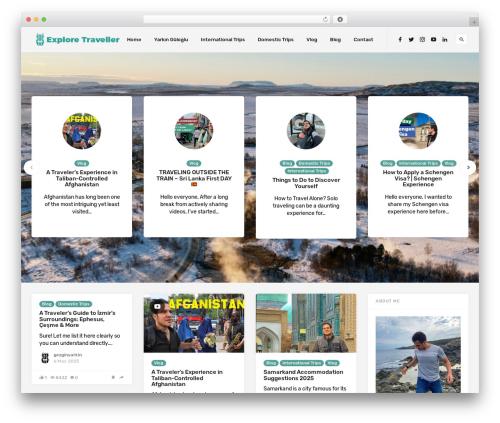Open the Yarkın menu item

click(171, 39)
